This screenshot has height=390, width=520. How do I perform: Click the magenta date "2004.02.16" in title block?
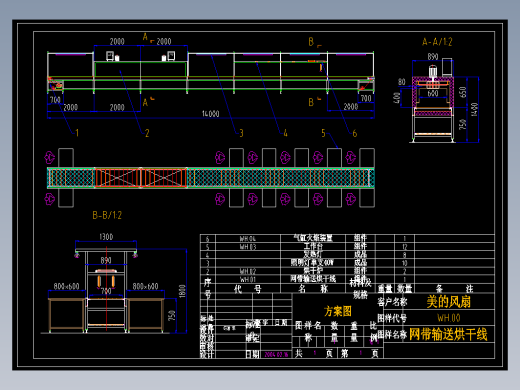(x=276, y=354)
